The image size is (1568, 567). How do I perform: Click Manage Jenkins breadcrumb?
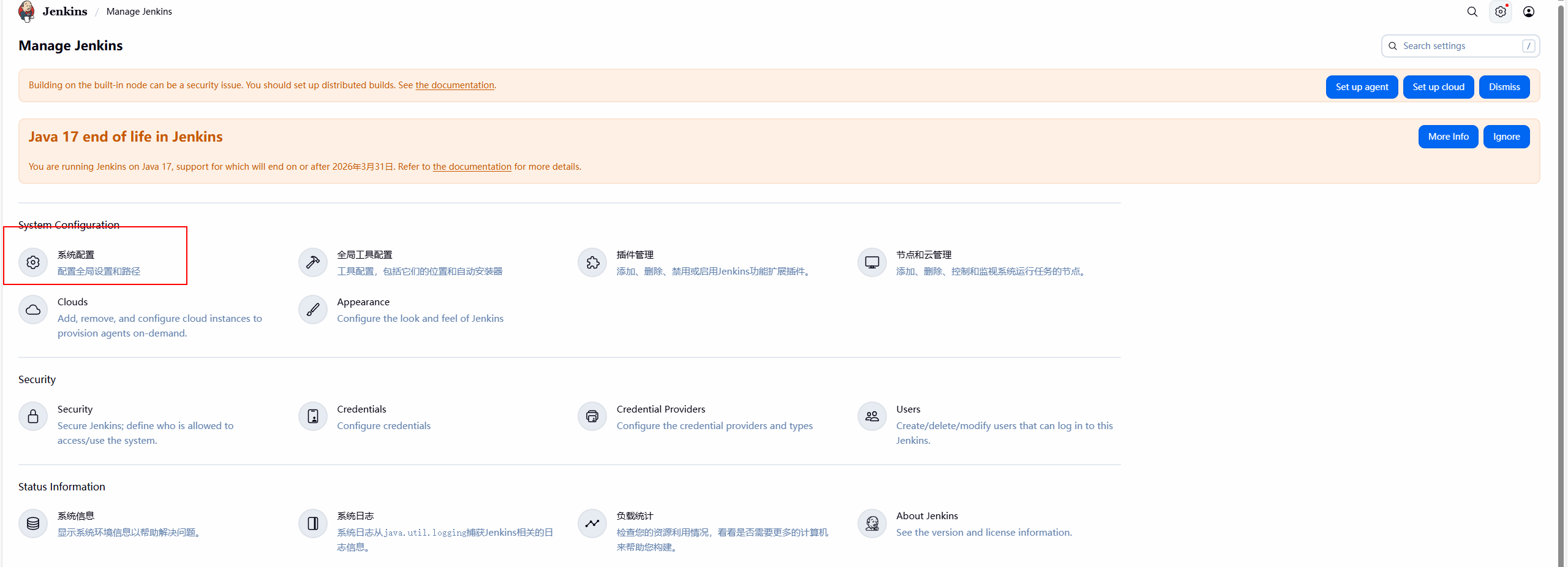pos(139,12)
